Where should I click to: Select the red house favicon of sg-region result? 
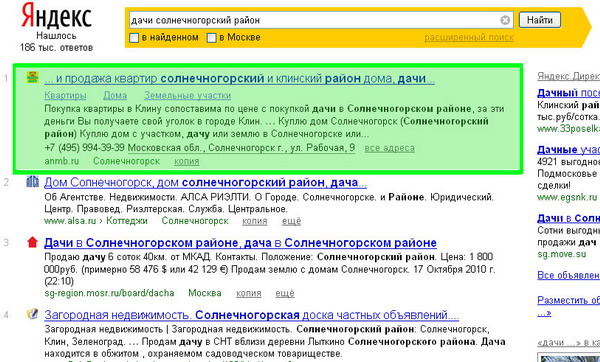tap(33, 242)
